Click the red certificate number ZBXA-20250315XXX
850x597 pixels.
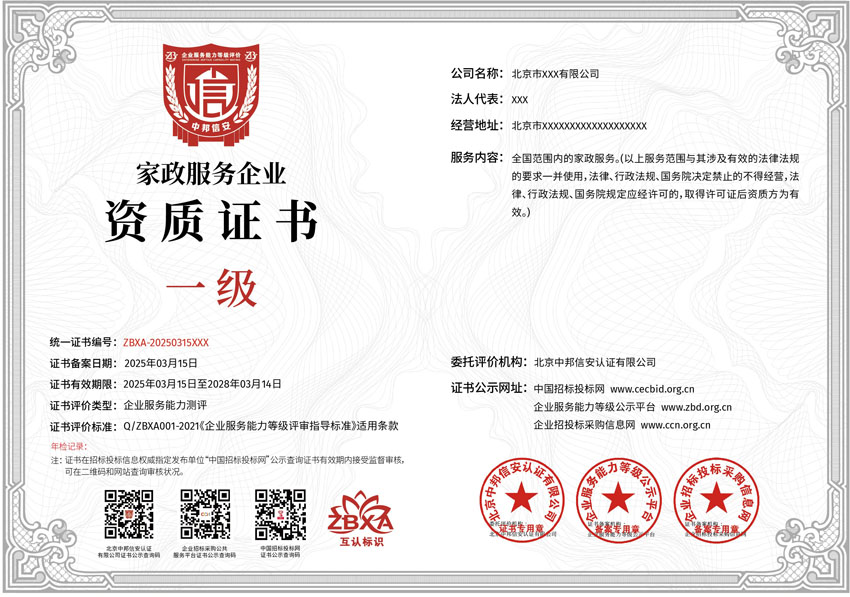coord(166,343)
